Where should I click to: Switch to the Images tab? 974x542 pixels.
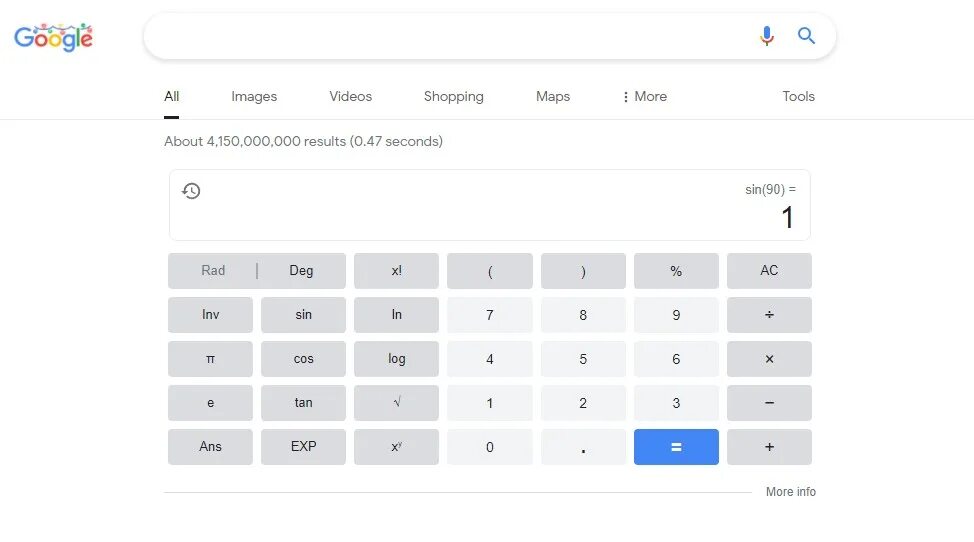coord(254,97)
